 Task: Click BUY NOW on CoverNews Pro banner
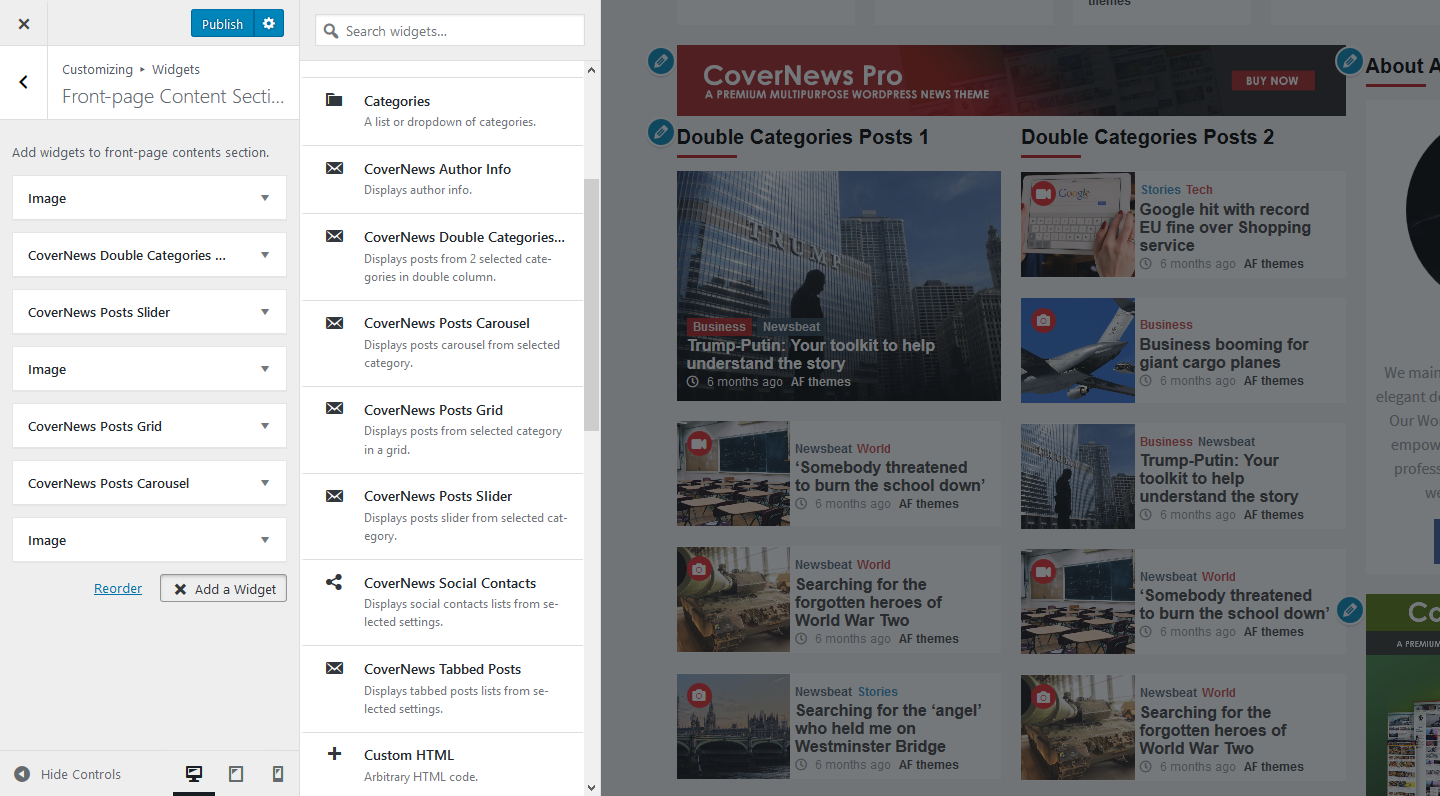pos(1272,81)
